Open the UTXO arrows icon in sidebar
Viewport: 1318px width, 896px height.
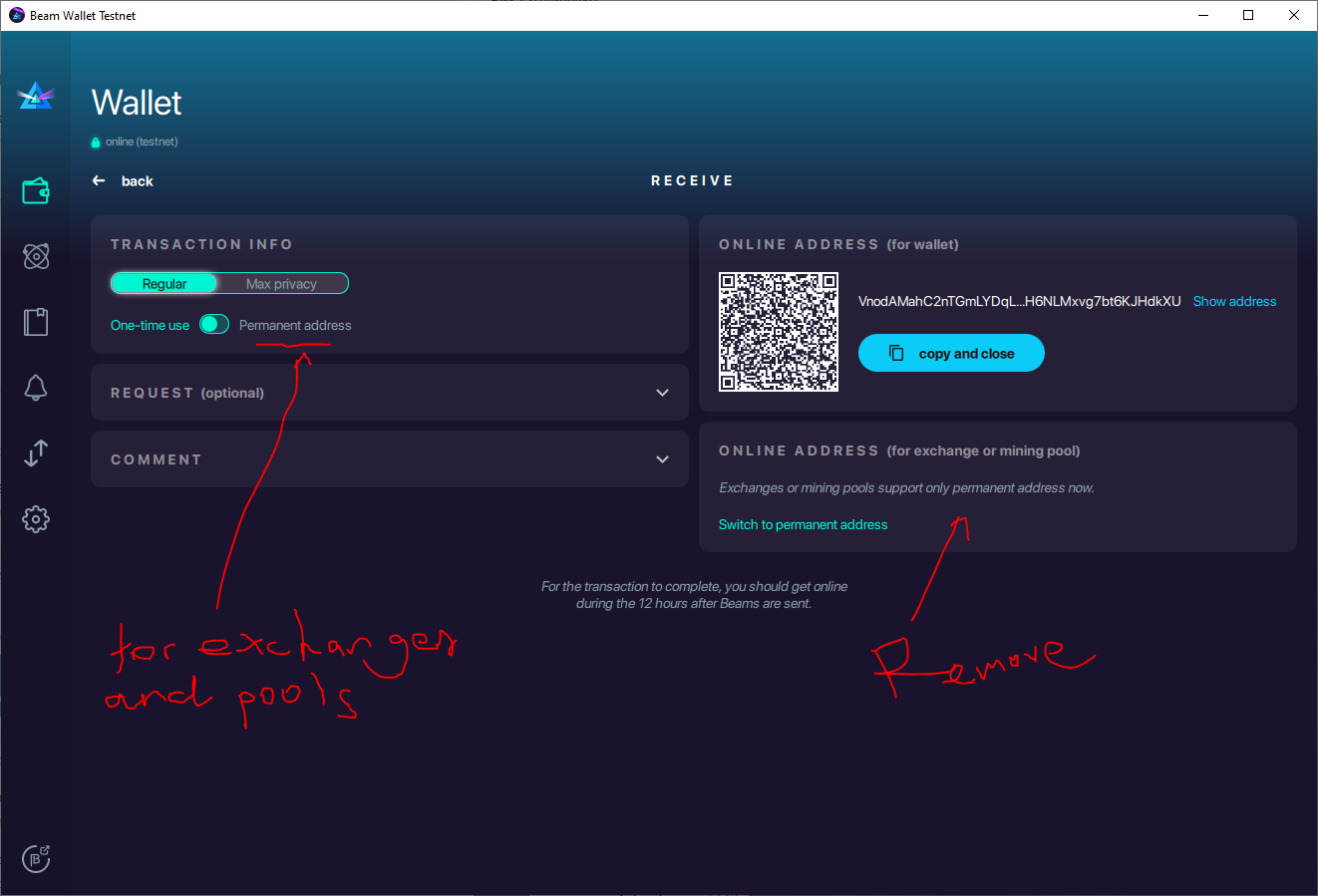36,453
